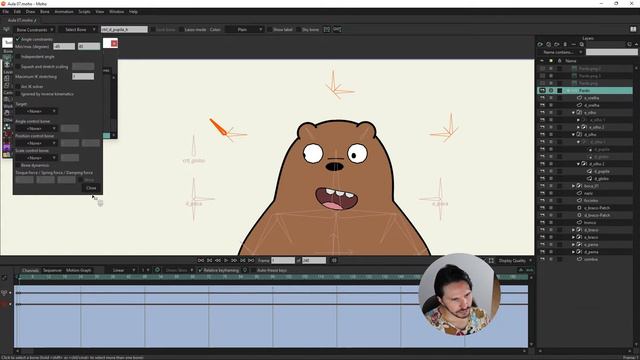Click the delete layer trash icon

pyautogui.click(x=565, y=44)
